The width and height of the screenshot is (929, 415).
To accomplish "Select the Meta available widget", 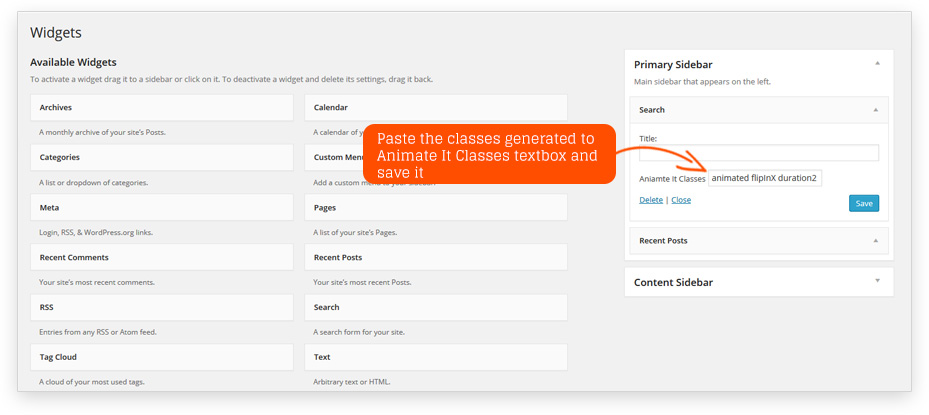I will pyautogui.click(x=162, y=208).
